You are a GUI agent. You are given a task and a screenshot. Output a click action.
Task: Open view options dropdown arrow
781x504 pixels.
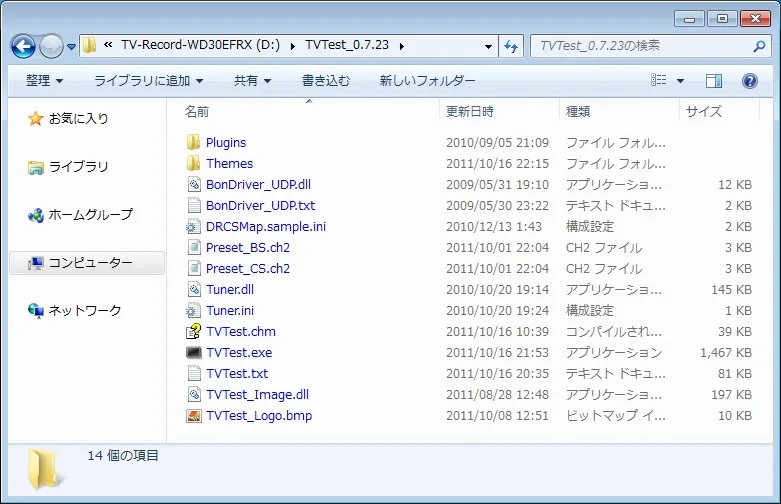tap(680, 81)
